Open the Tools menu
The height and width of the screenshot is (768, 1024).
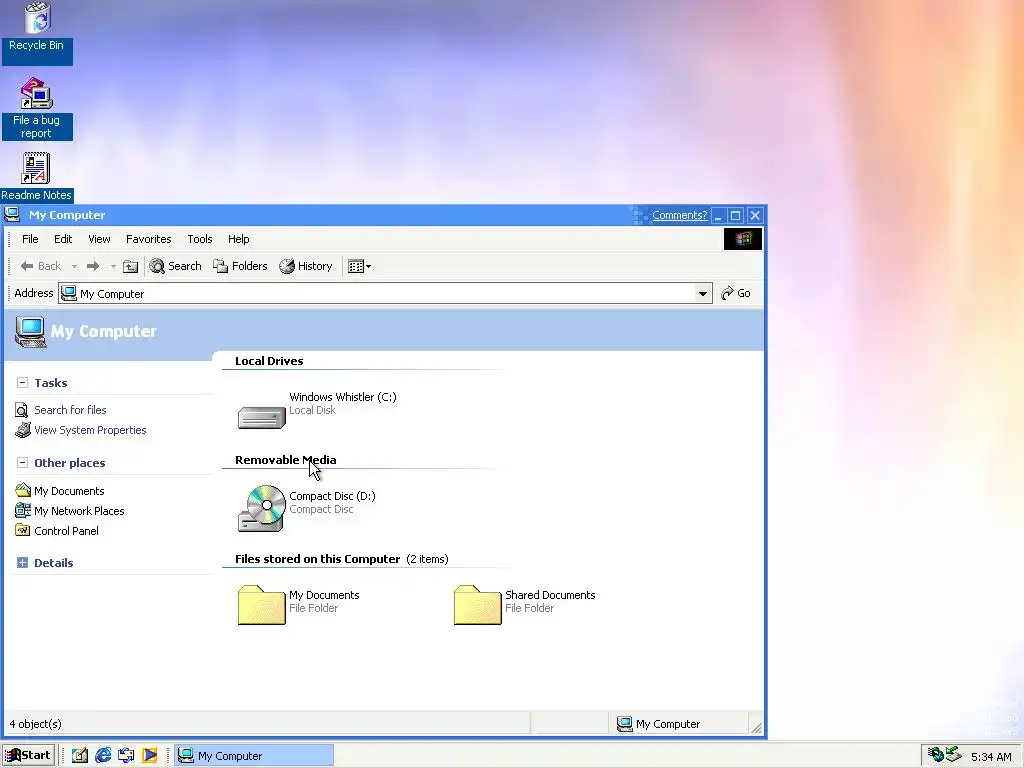tap(200, 239)
